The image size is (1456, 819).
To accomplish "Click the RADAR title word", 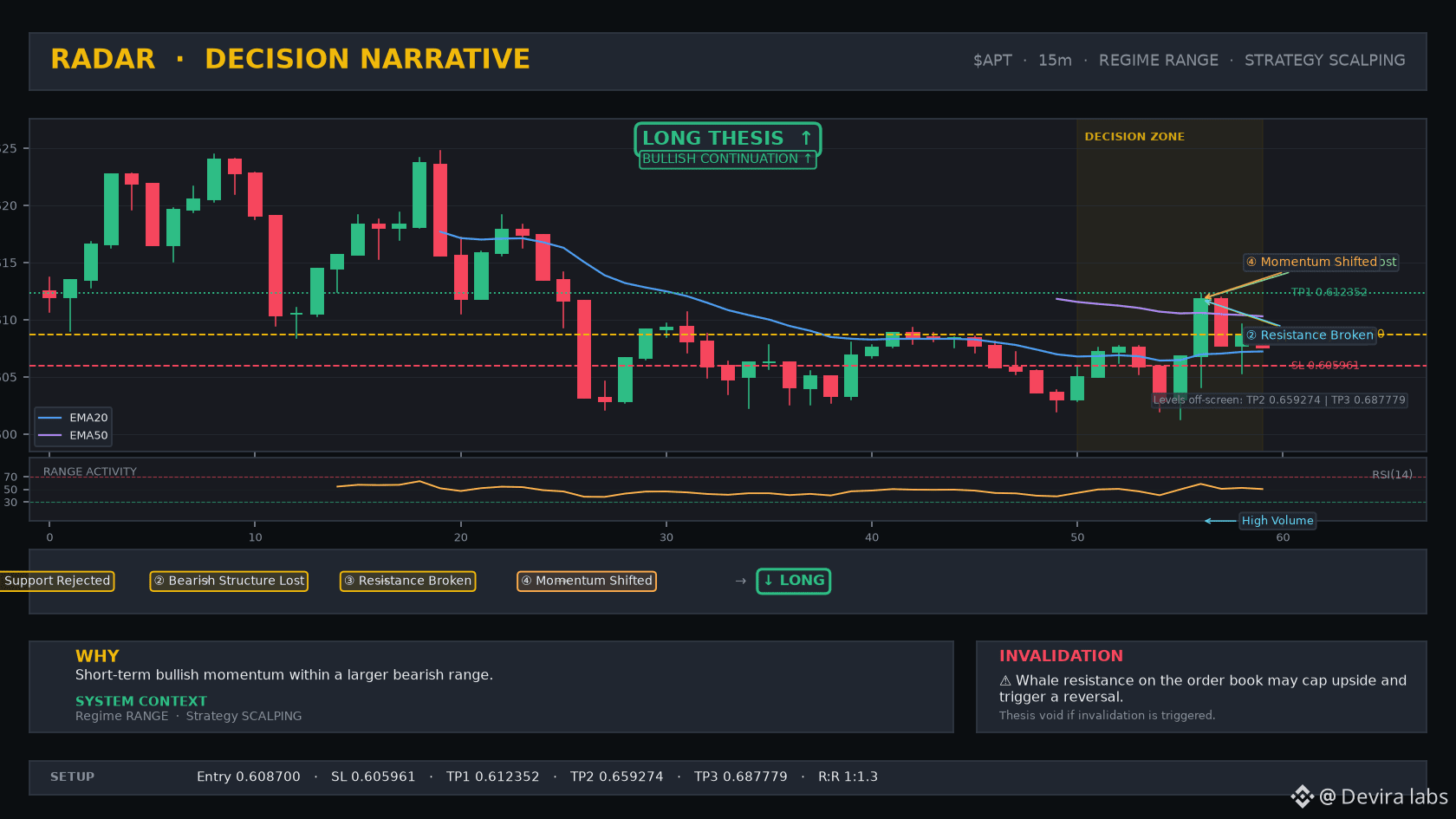I will pyautogui.click(x=103, y=59).
